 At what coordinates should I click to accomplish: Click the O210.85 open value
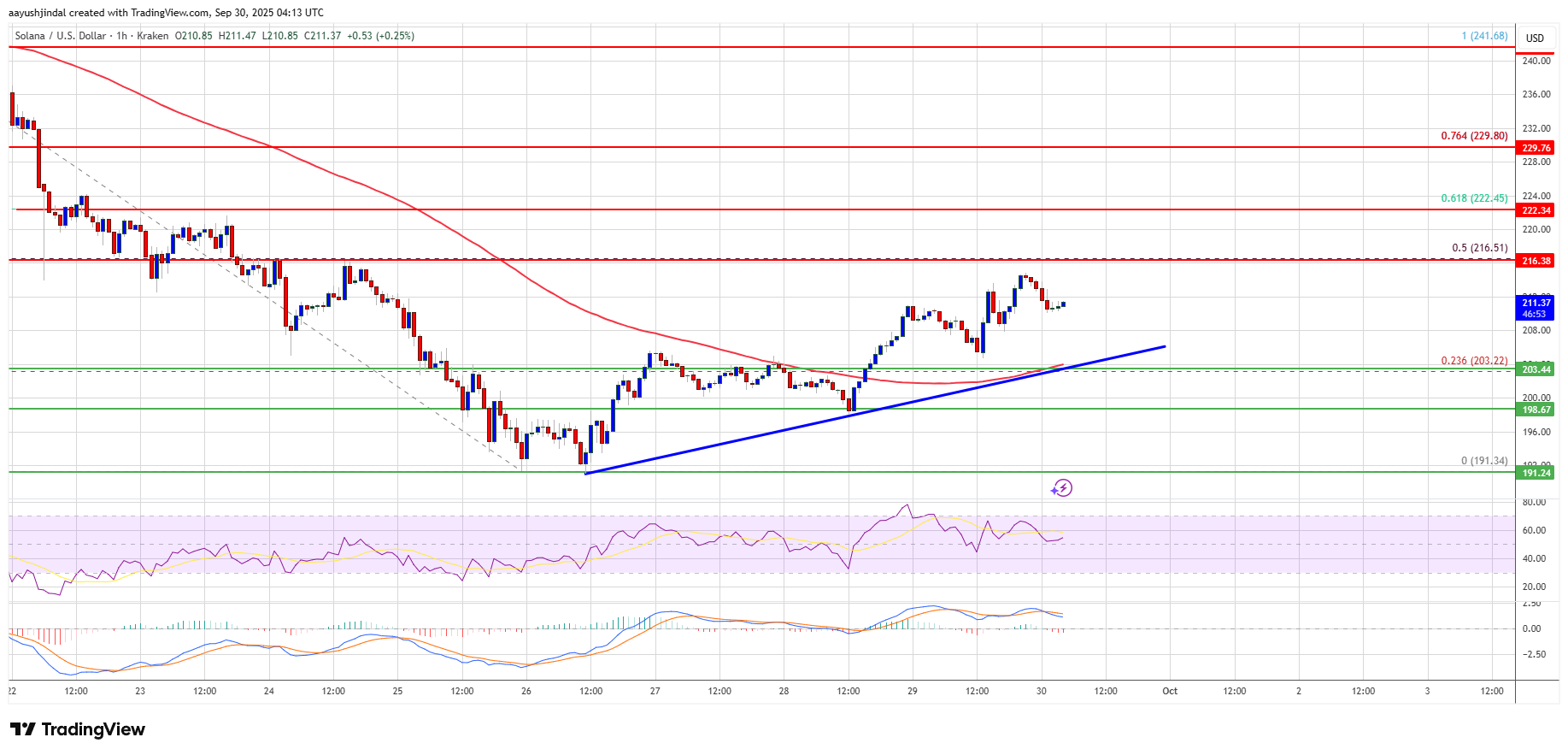coord(194,36)
